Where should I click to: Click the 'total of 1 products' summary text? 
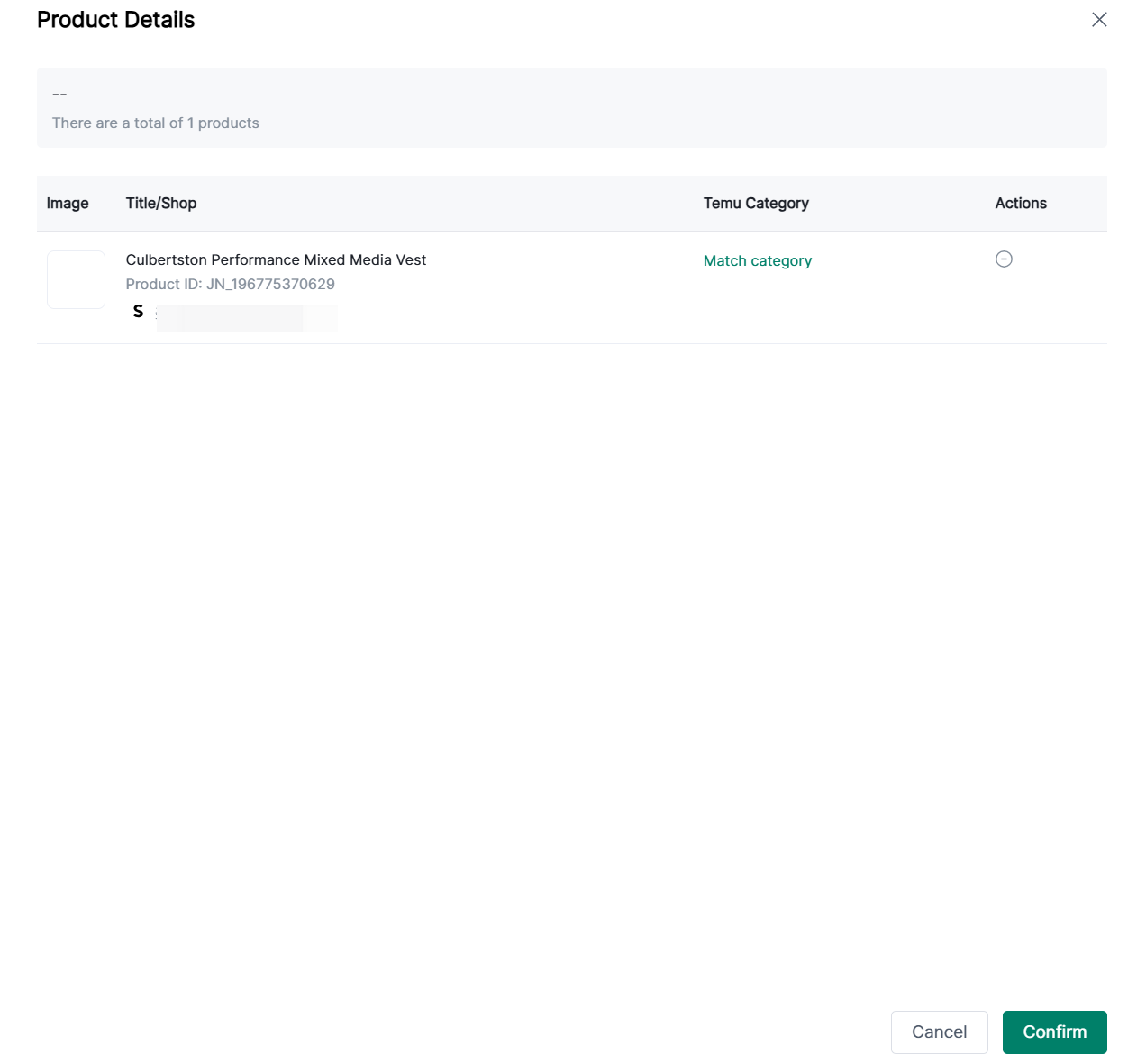(155, 123)
